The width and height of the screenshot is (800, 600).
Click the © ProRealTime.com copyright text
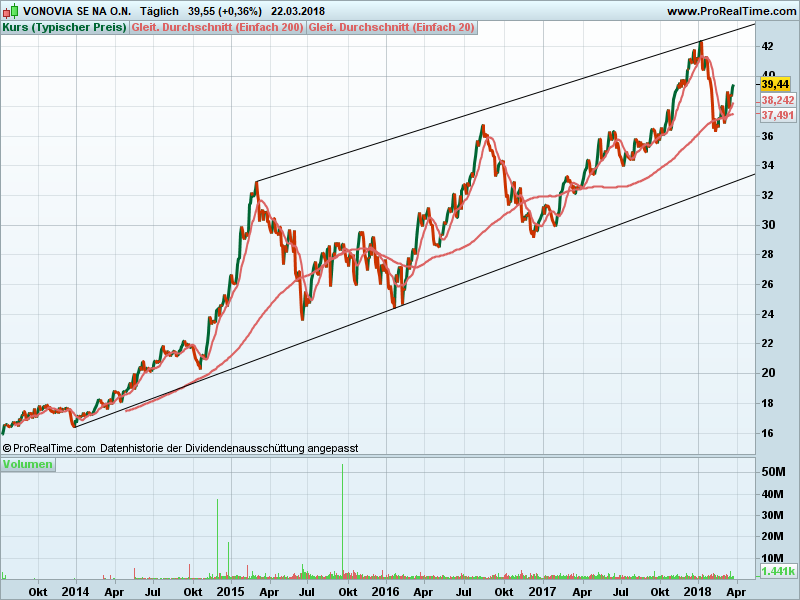(x=50, y=449)
